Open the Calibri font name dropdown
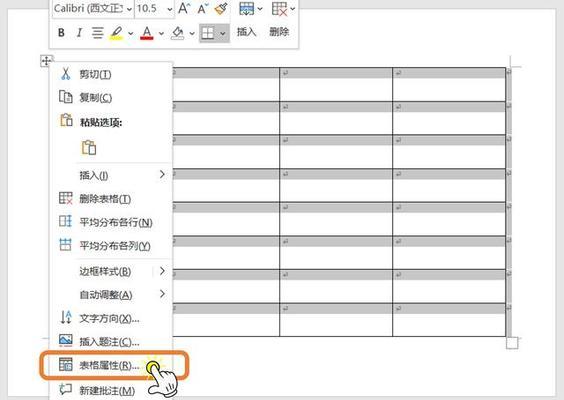 [93, 8]
